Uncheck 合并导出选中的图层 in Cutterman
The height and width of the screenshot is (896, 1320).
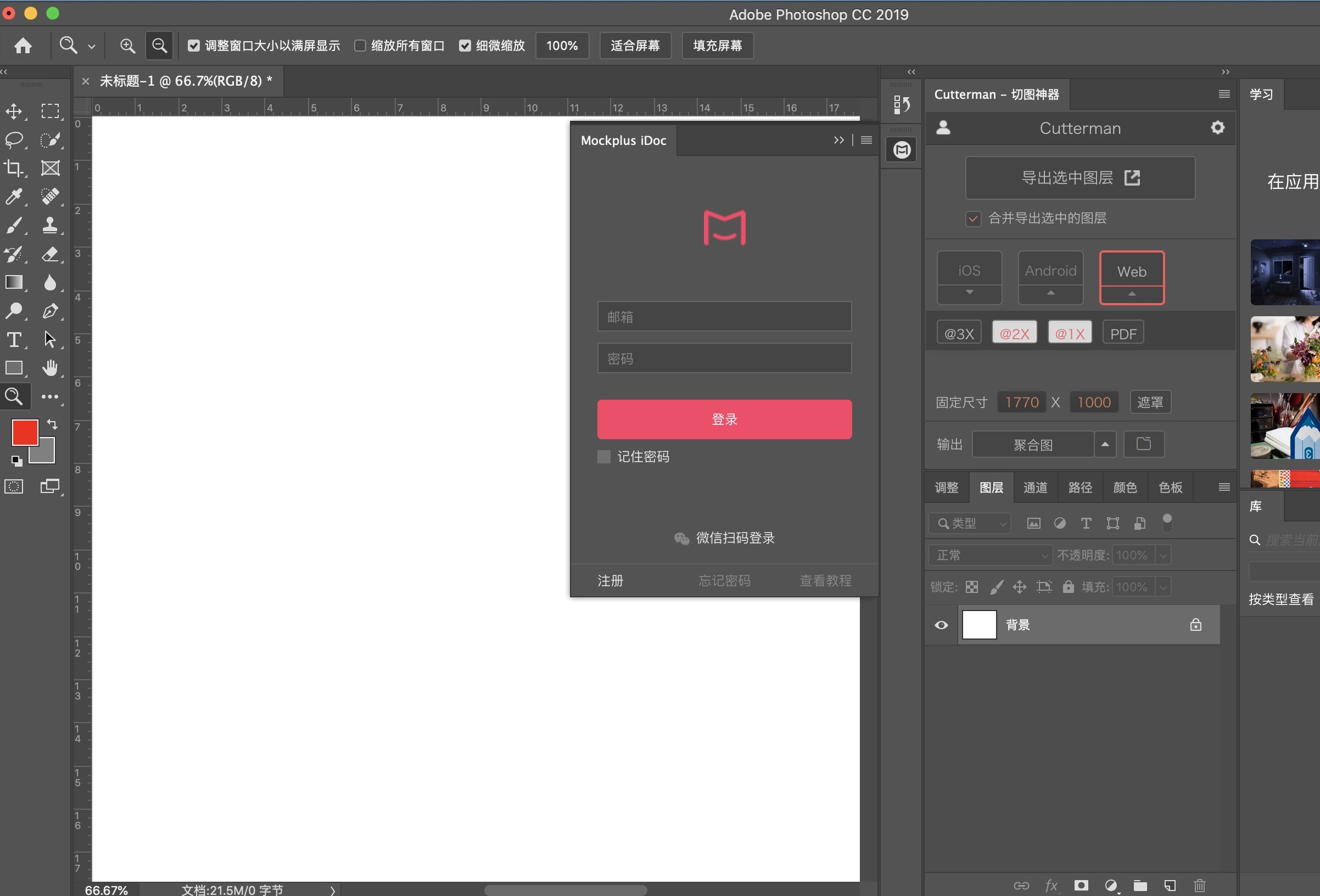tap(972, 218)
